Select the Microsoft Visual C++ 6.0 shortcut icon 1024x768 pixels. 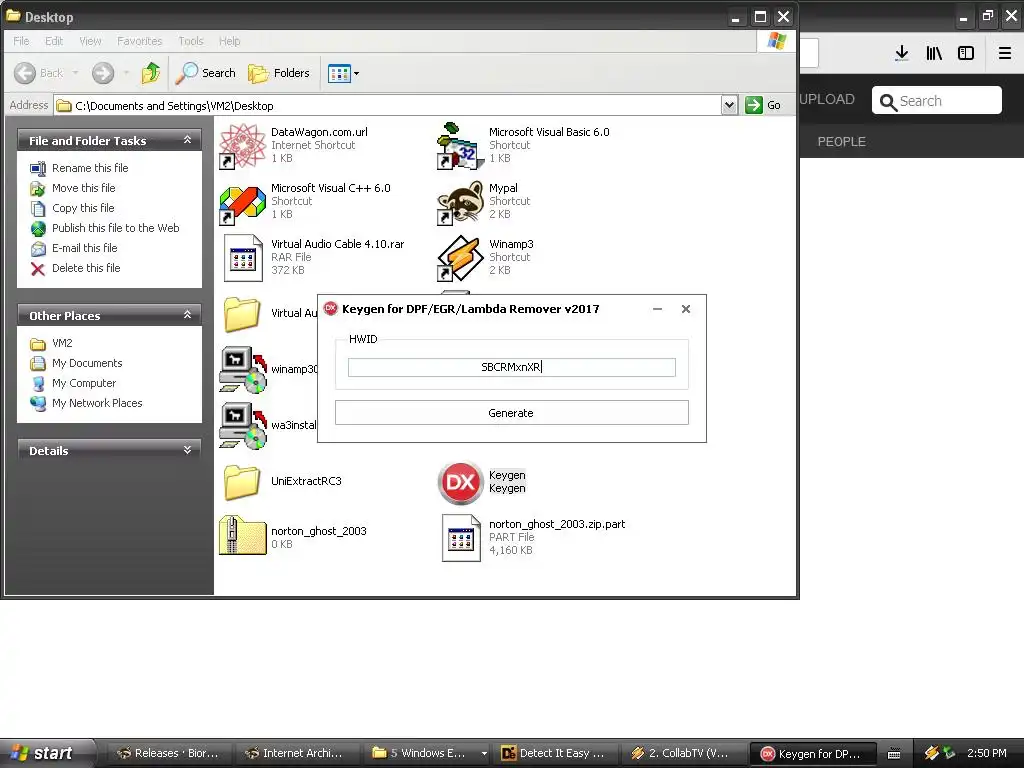[242, 204]
